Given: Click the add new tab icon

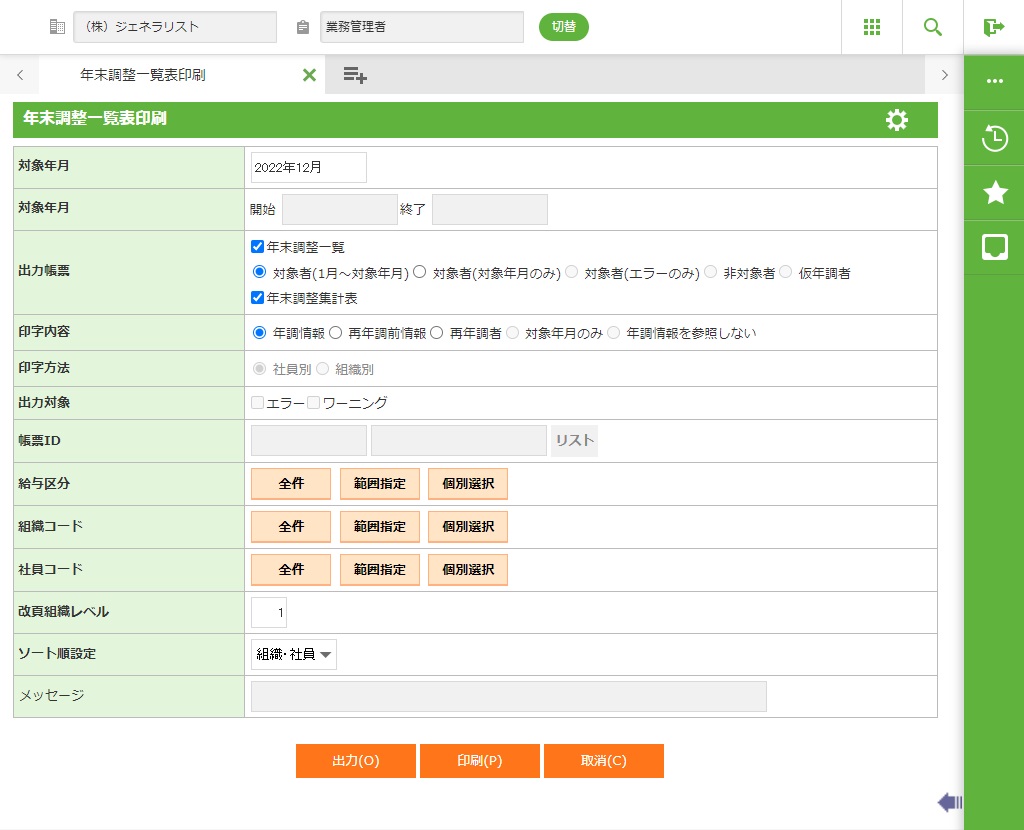Looking at the screenshot, I should (x=355, y=75).
